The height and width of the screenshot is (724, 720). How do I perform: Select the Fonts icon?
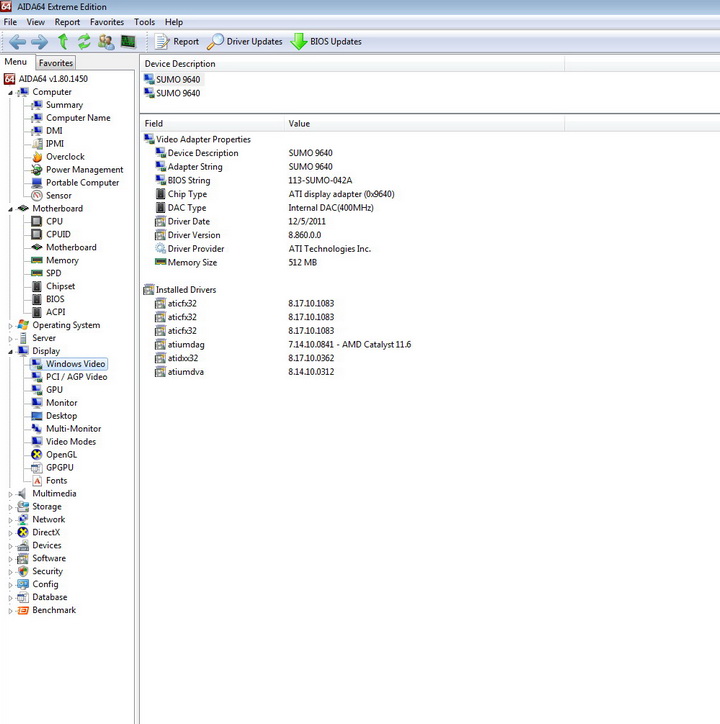(x=37, y=481)
